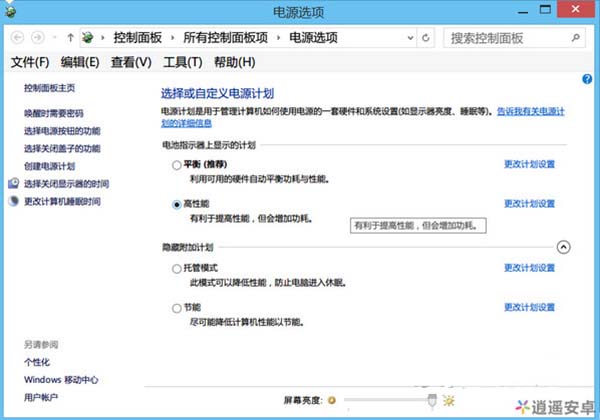Expand the chevron after 所有控制面板项 breadcrumb
Viewport: 600px width, 420px height.
(278, 37)
